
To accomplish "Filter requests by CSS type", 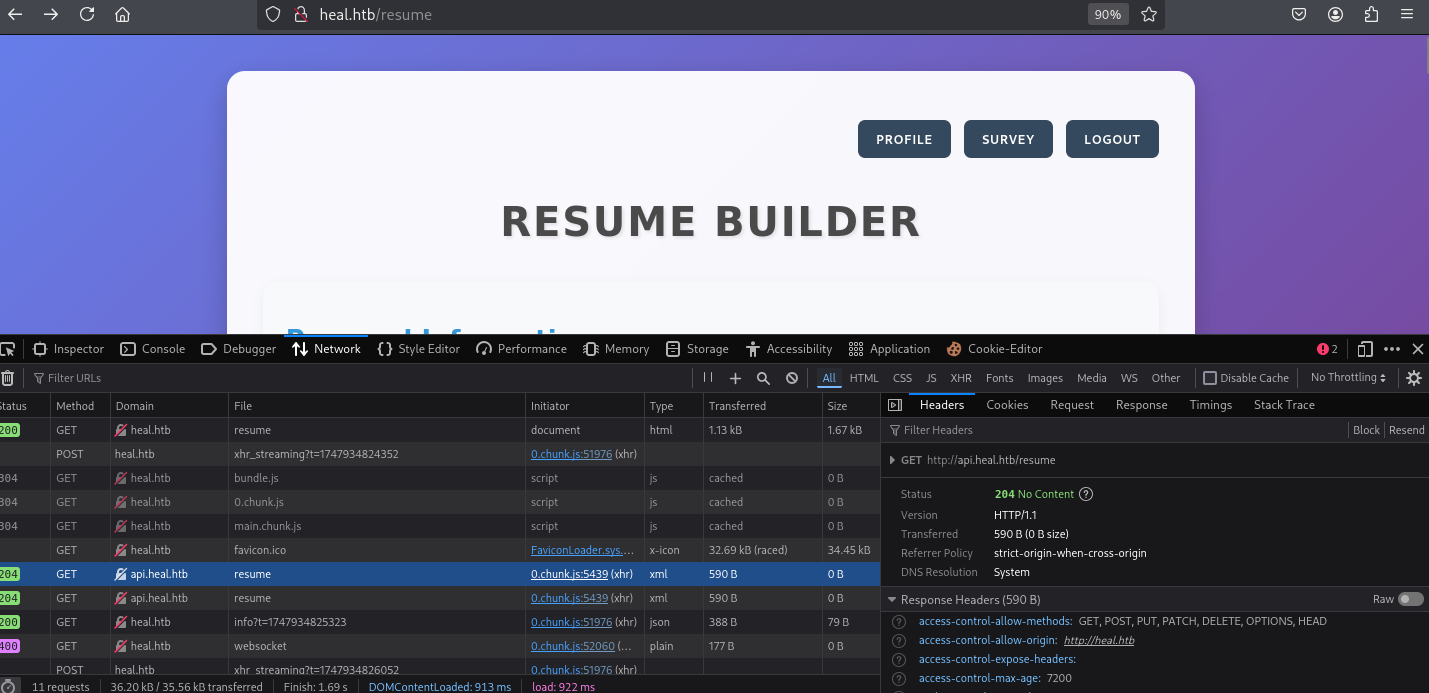I will click(902, 378).
